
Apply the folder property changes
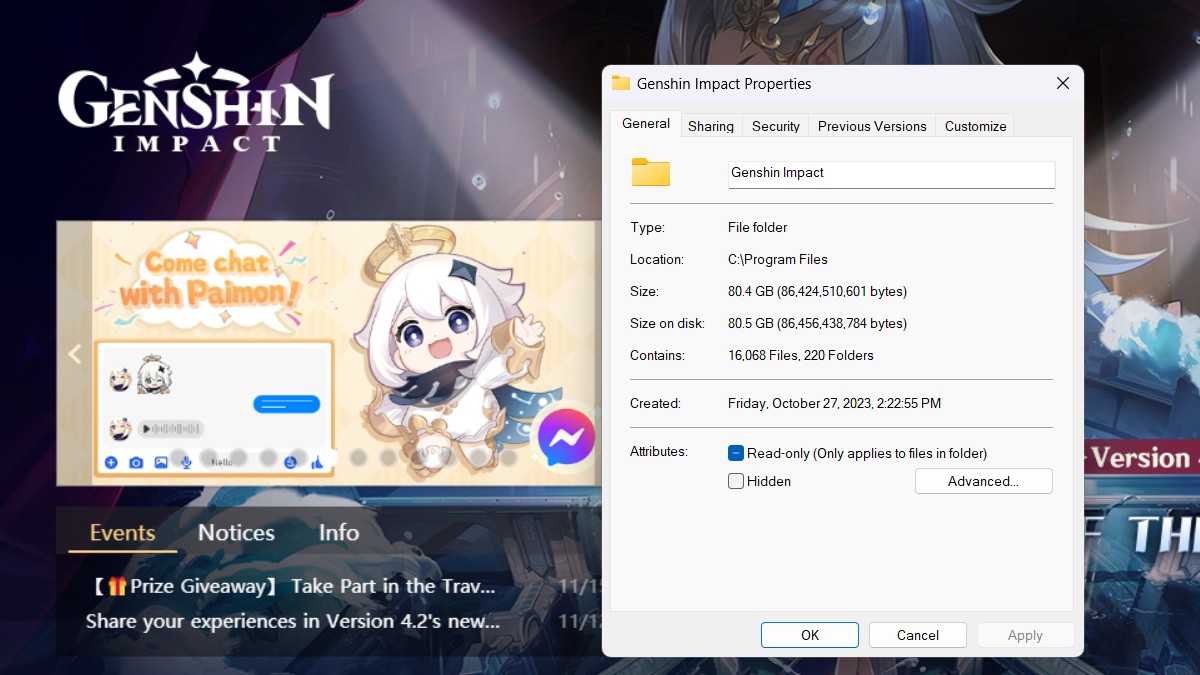1024,634
